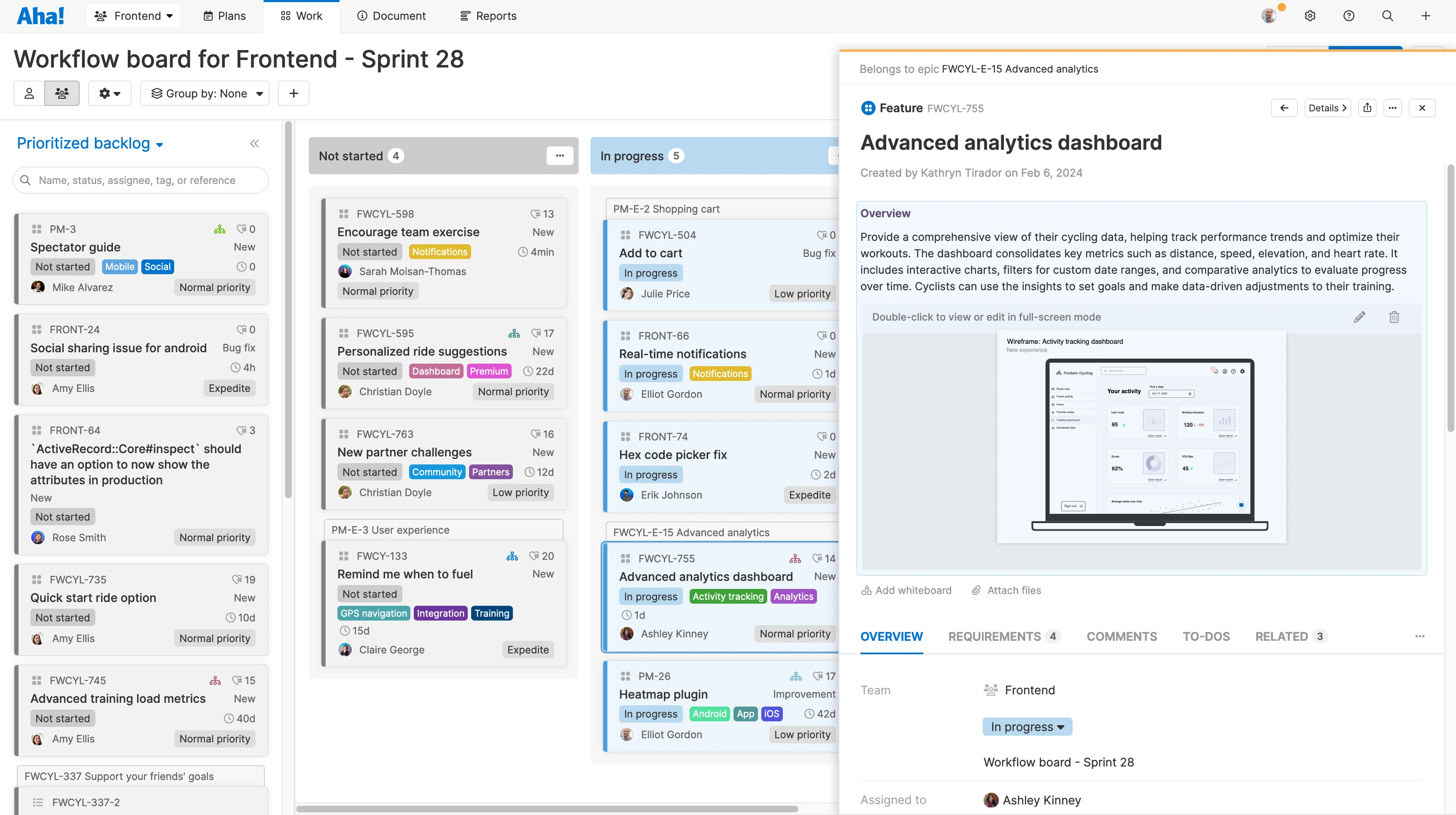
Task: Click the back arrow in the feature drawer
Action: (x=1284, y=108)
